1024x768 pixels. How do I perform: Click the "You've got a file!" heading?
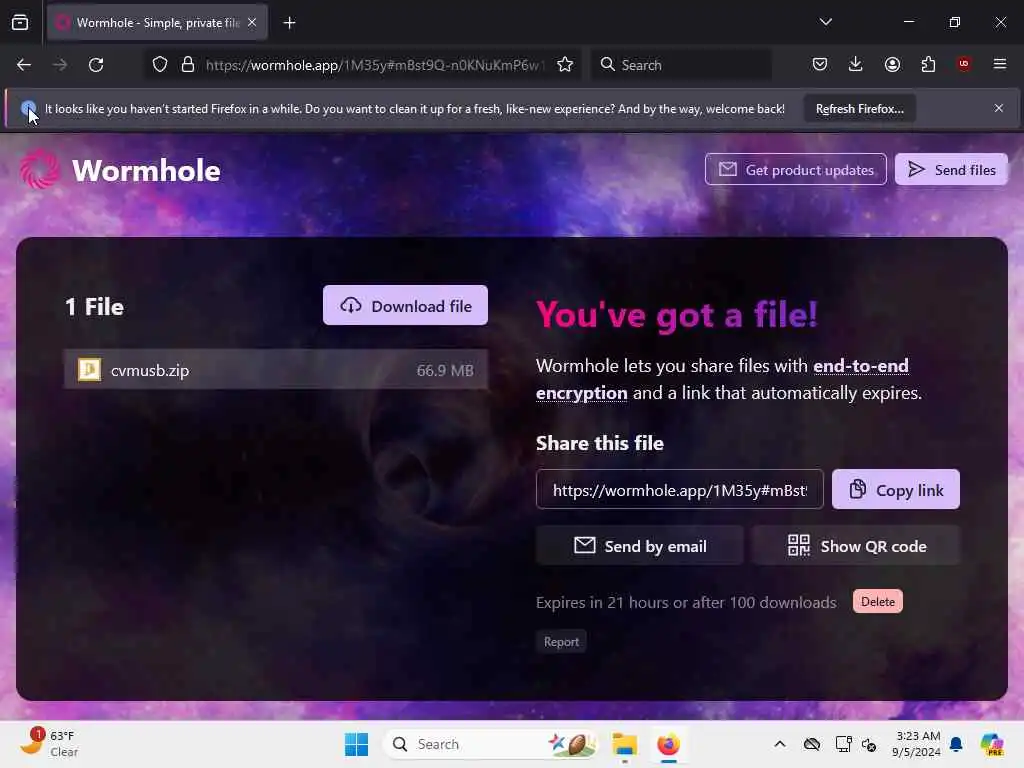677,315
